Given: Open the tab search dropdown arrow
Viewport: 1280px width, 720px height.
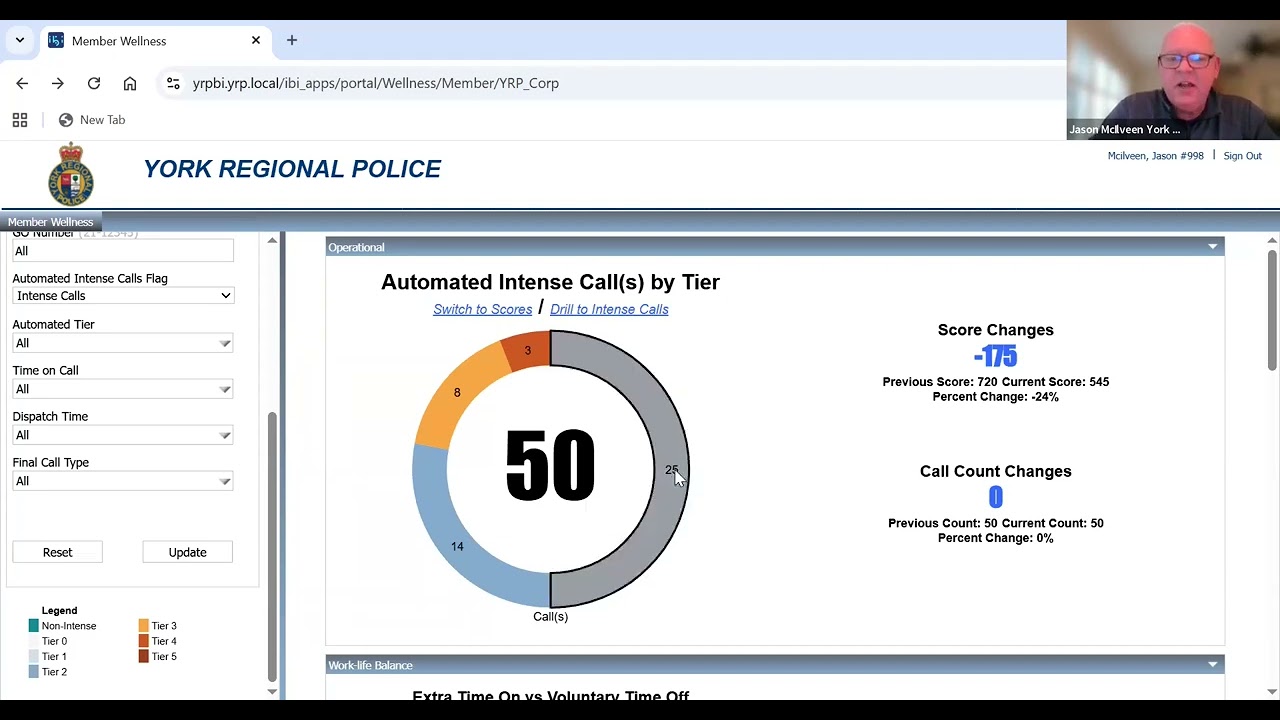Looking at the screenshot, I should pos(20,40).
